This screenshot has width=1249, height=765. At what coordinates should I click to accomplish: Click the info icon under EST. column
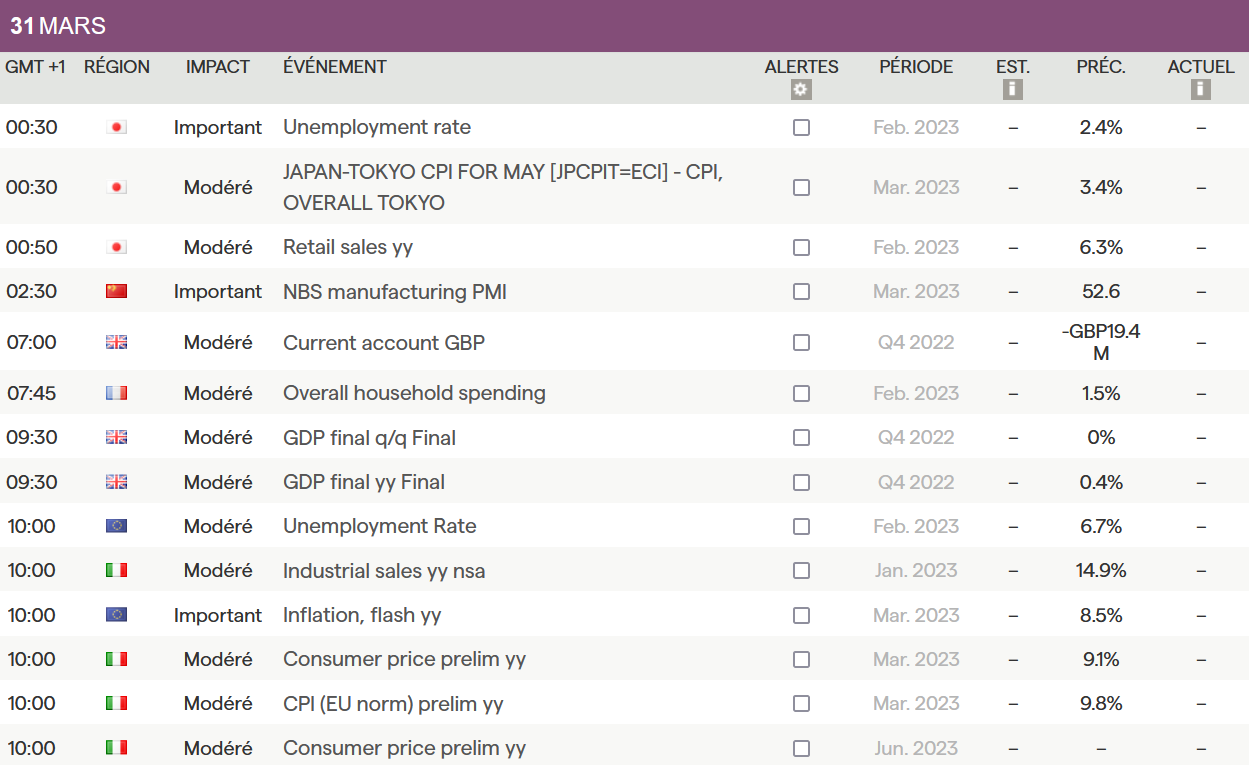pyautogui.click(x=1013, y=90)
